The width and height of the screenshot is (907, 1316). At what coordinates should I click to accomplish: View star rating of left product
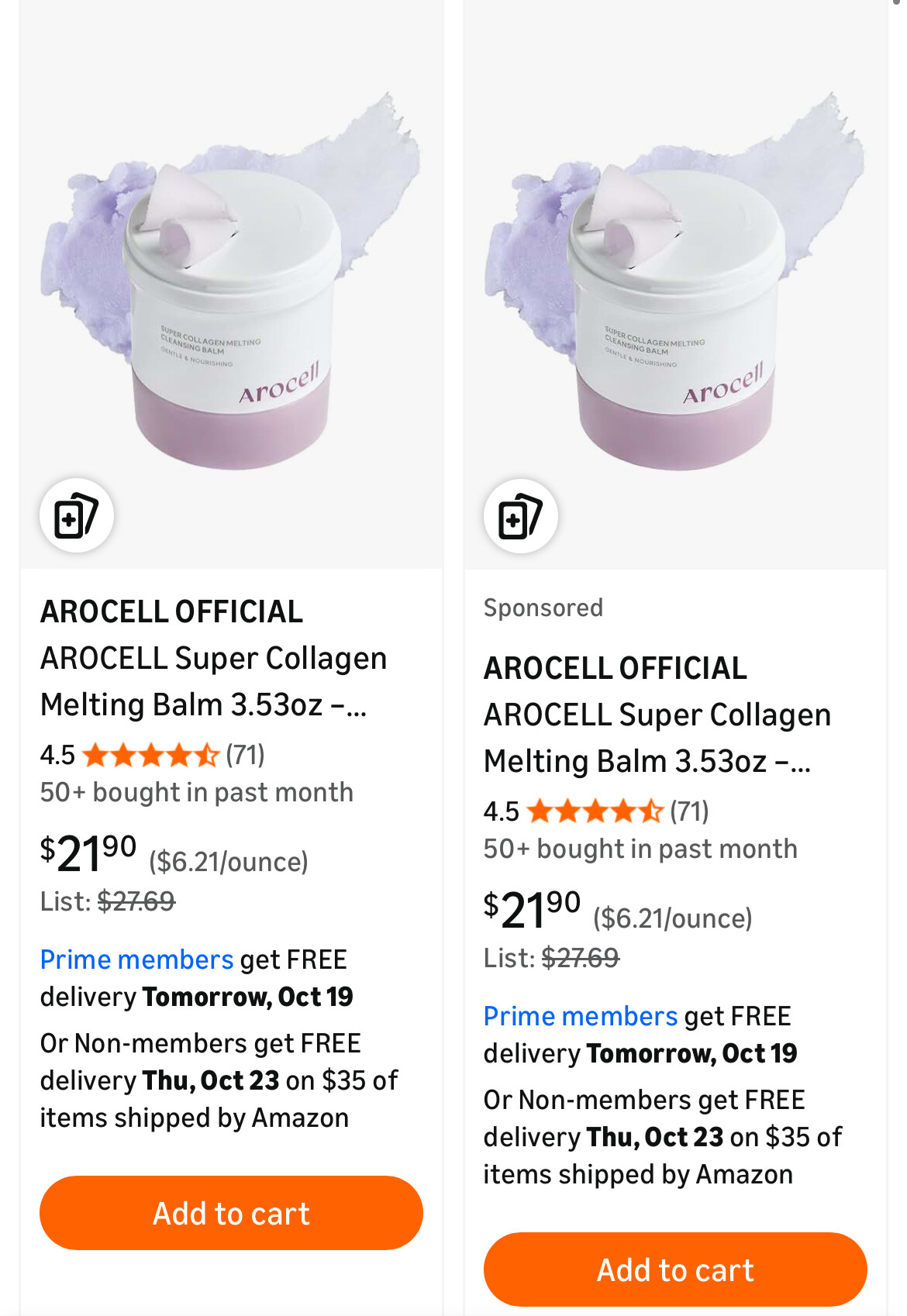(150, 755)
